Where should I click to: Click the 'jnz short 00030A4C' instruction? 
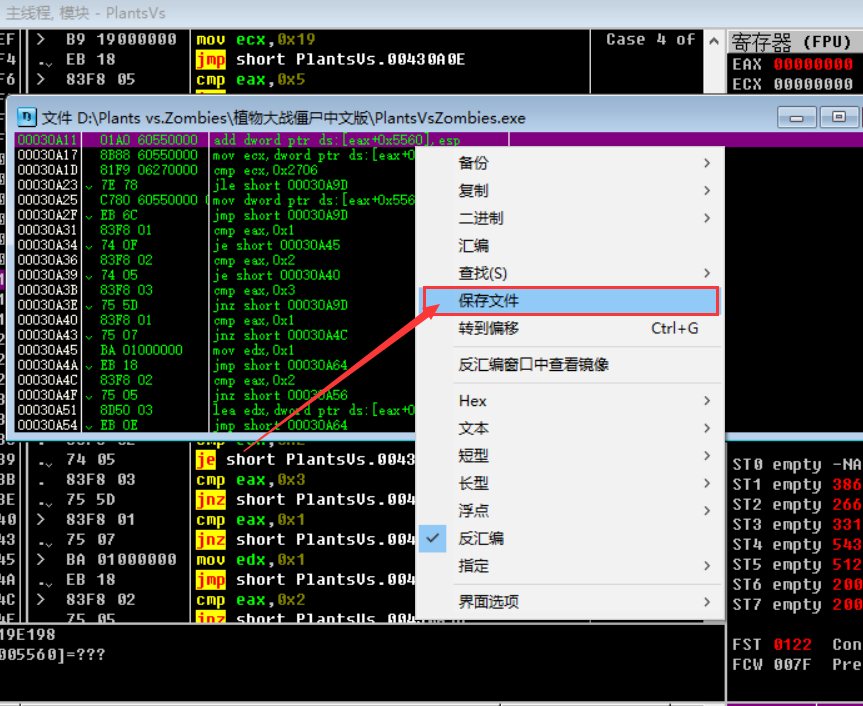coord(280,335)
